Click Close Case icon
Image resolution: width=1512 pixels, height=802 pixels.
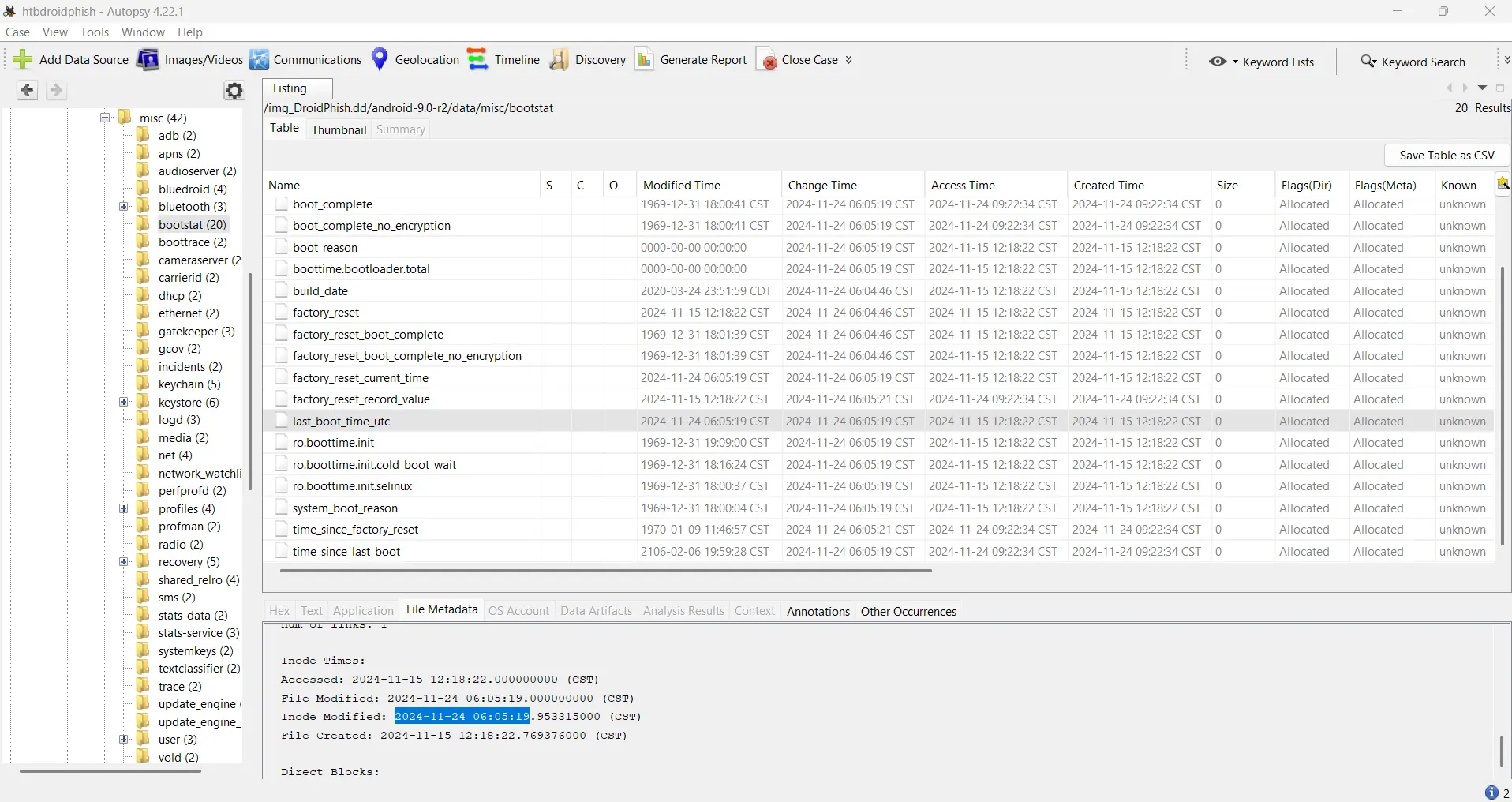(x=766, y=60)
